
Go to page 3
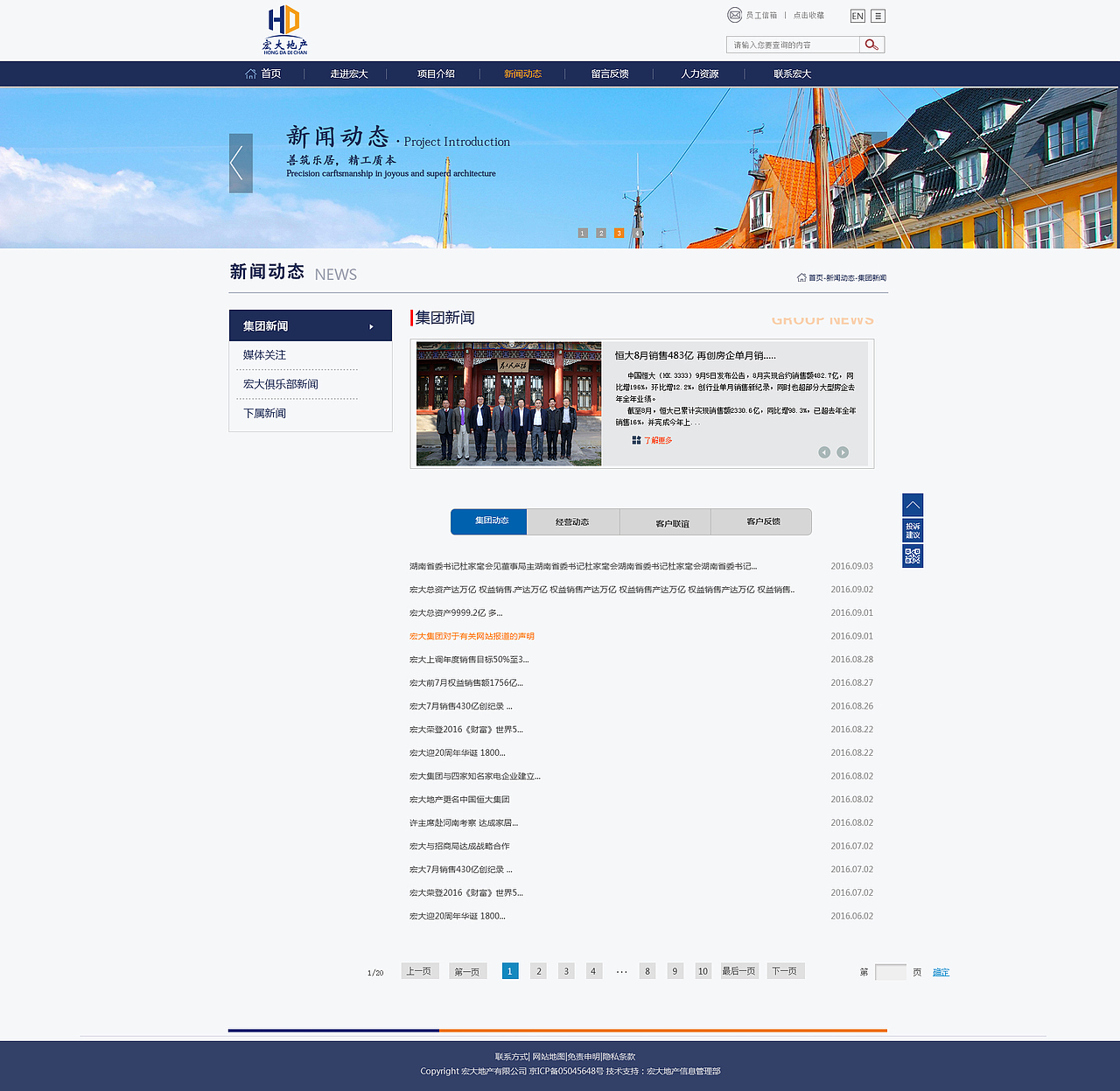566,971
